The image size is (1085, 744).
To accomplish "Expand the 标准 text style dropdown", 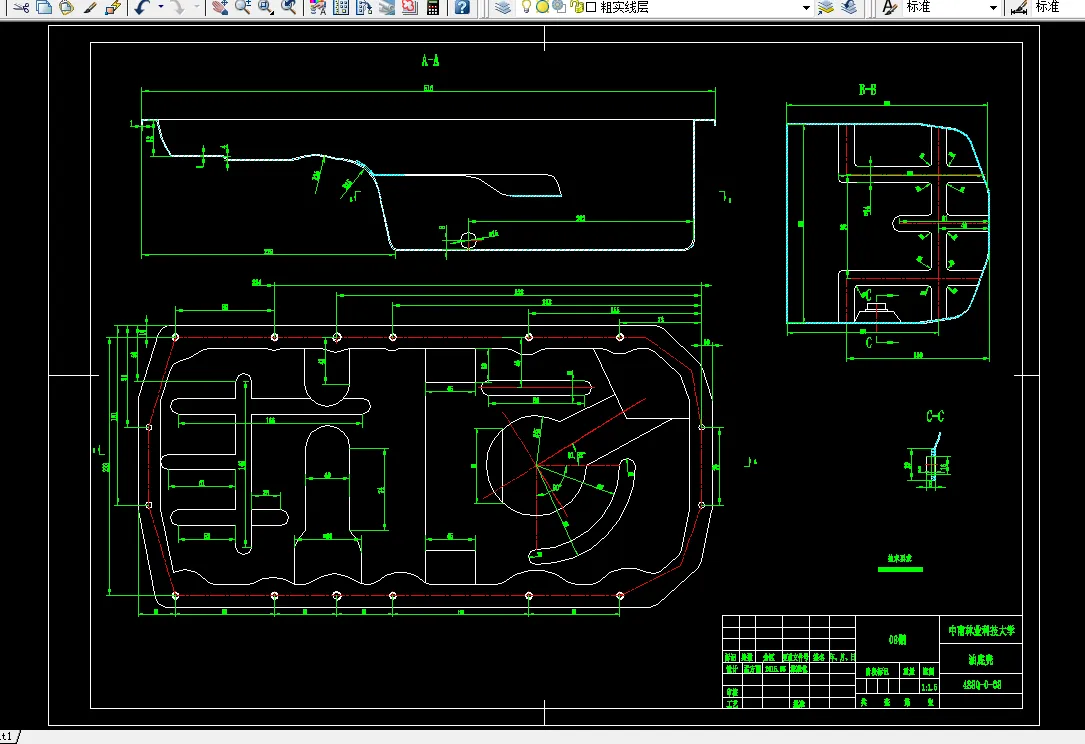I will (993, 8).
